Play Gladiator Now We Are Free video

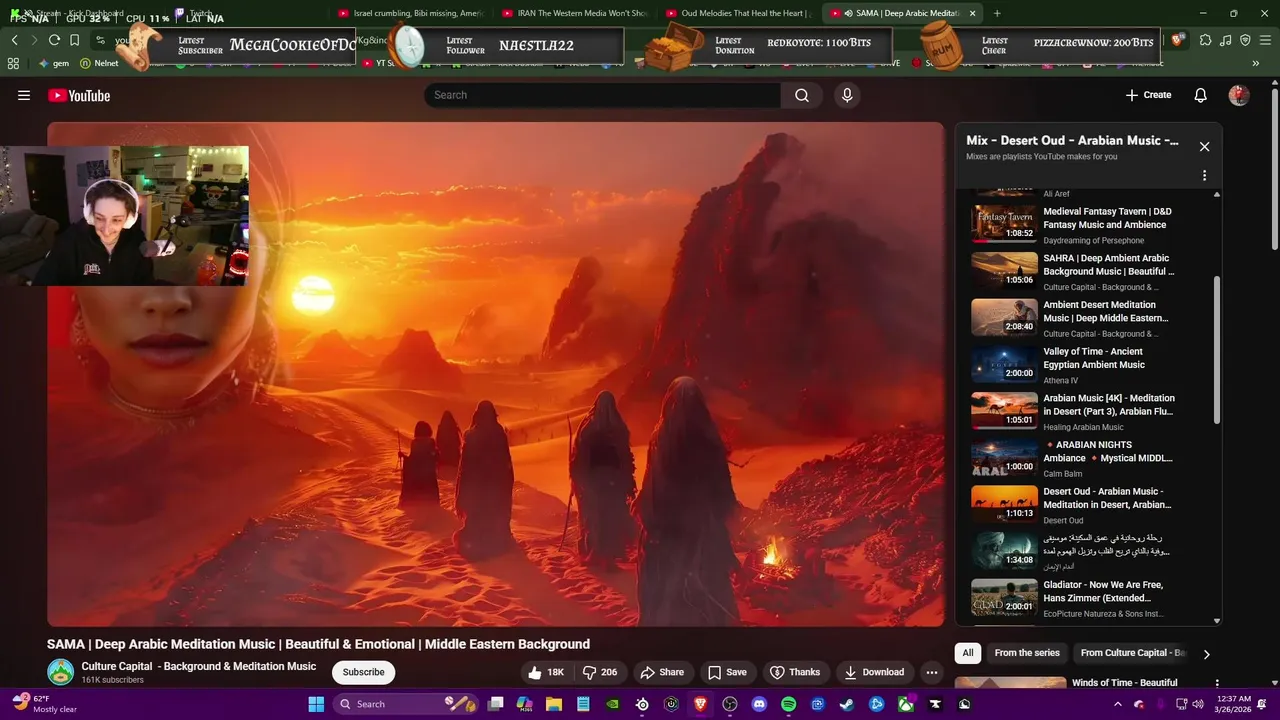(x=1072, y=598)
